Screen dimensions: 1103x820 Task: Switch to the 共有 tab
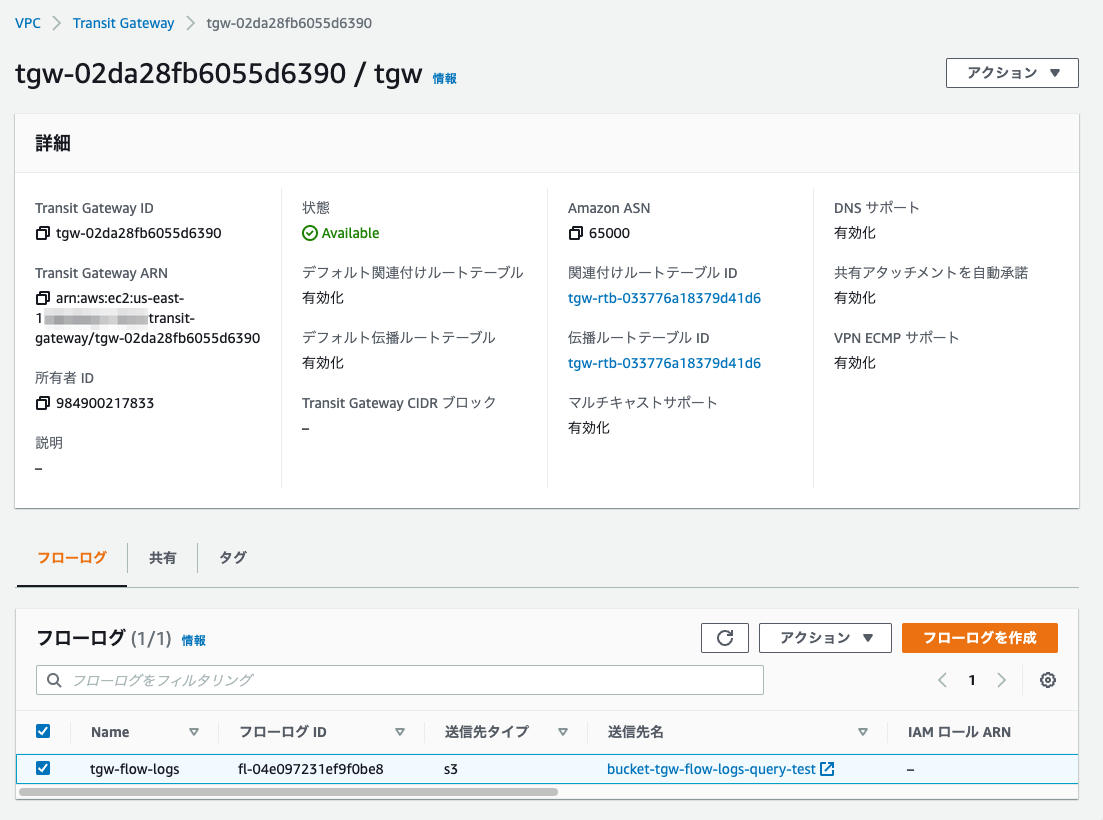162,558
